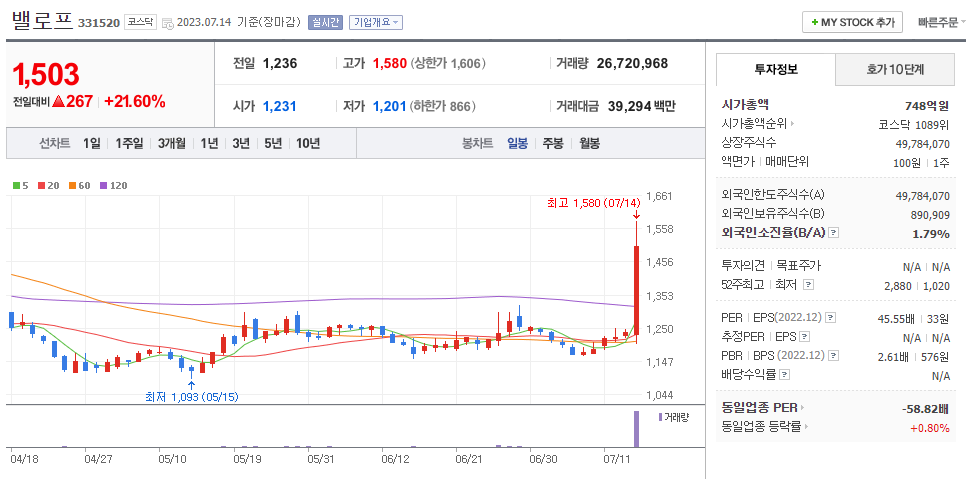Screen dimensions: 970x479
Task: Click arrow next to 동일업종 PER
Action: point(802,408)
